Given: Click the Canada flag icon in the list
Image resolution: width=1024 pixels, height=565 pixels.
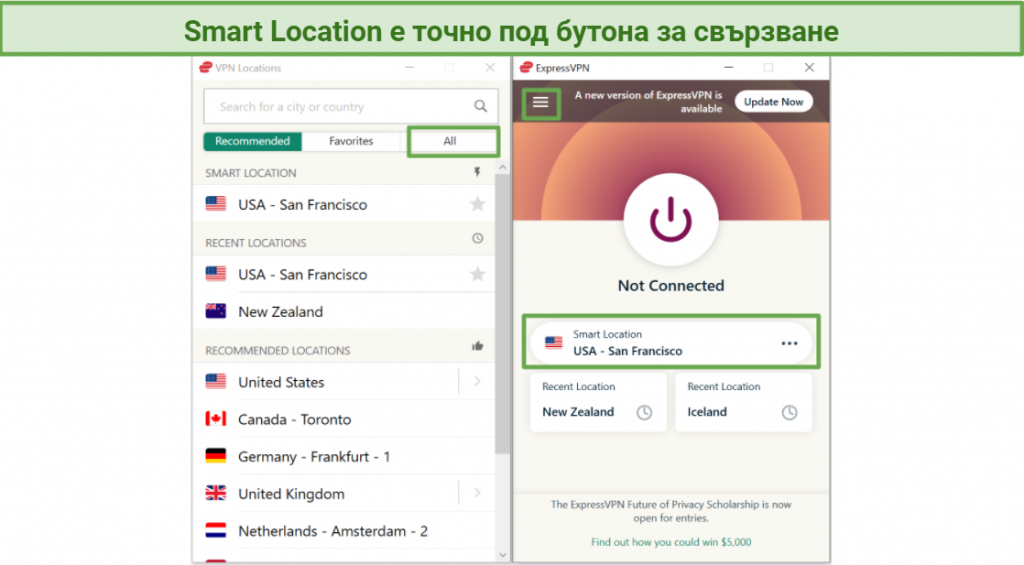Looking at the screenshot, I should (x=216, y=419).
